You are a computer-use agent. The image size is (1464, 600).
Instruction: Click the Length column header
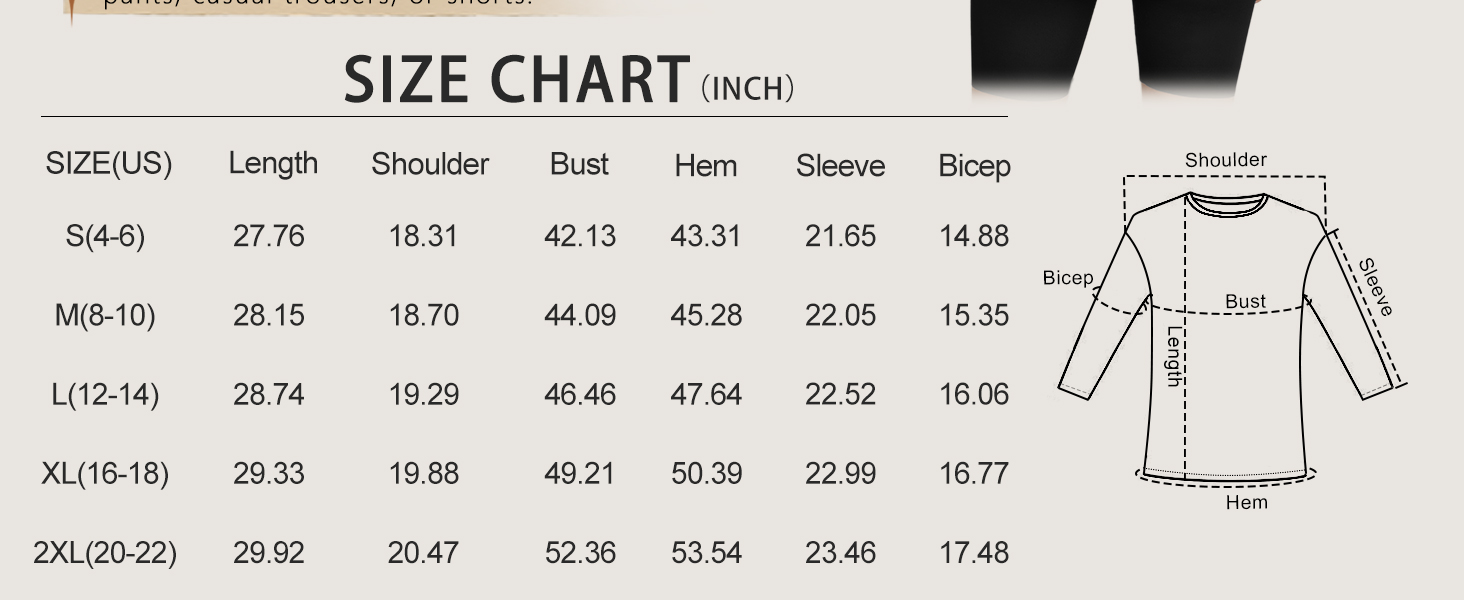(273, 163)
